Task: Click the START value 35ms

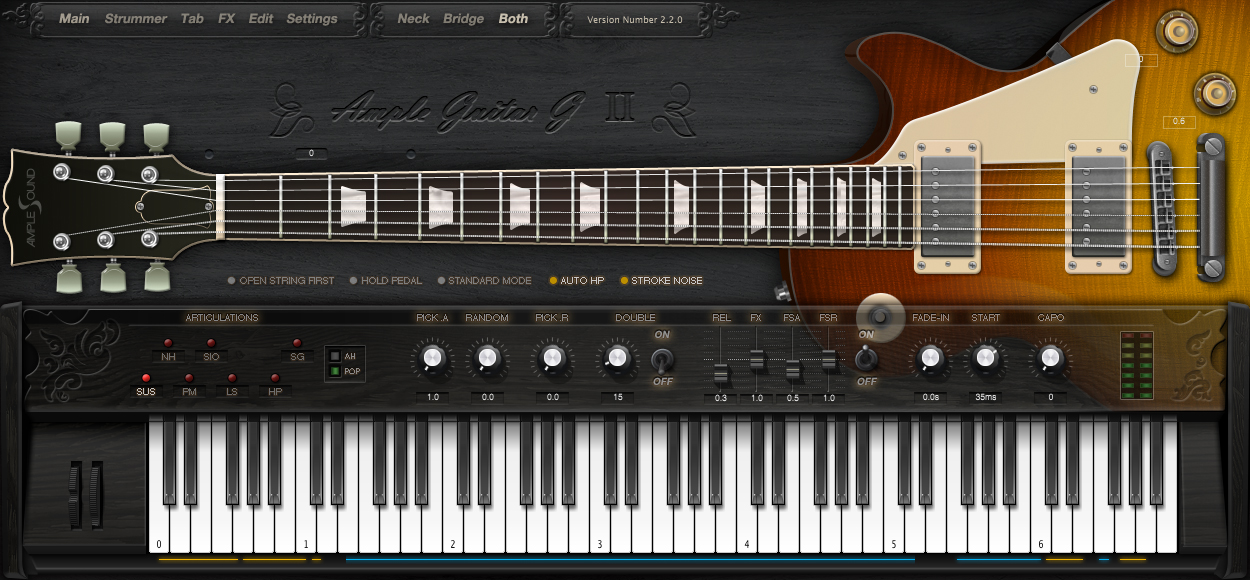Action: click(985, 397)
